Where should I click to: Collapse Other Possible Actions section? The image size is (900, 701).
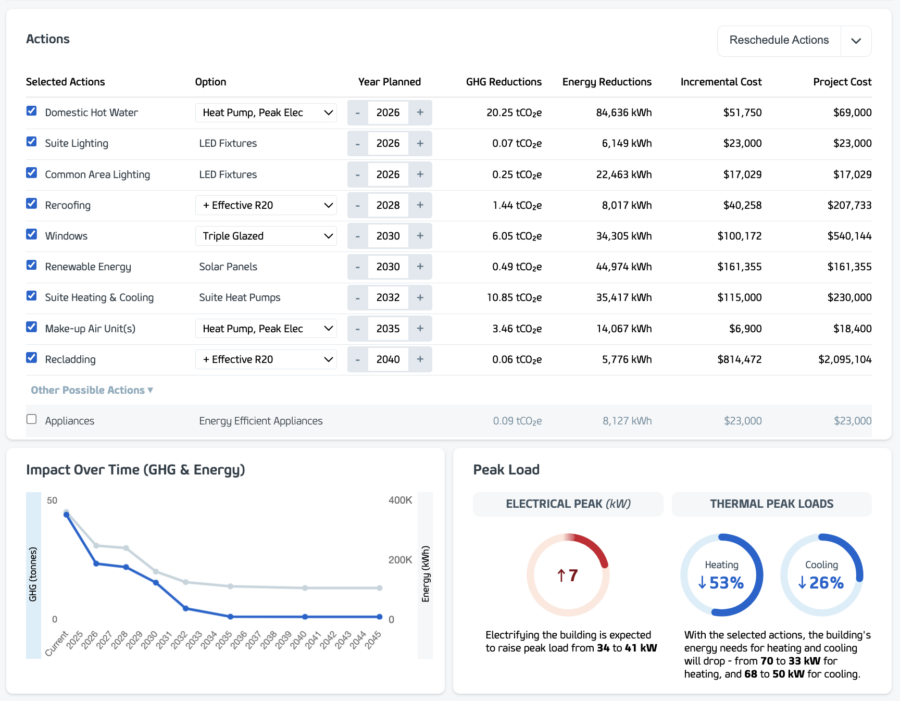[x=92, y=390]
